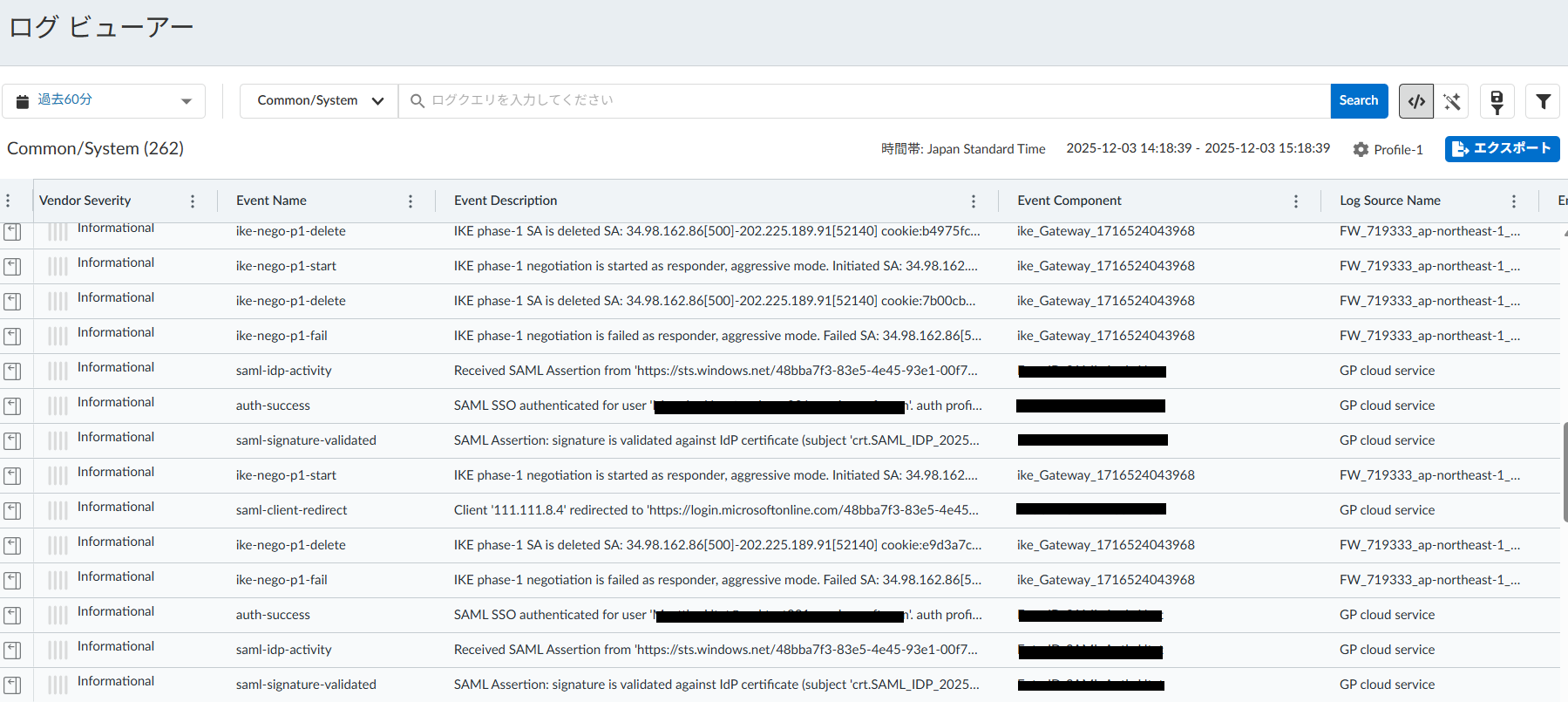This screenshot has height=702, width=1568.
Task: Open Event Name column options menu
Action: [411, 201]
